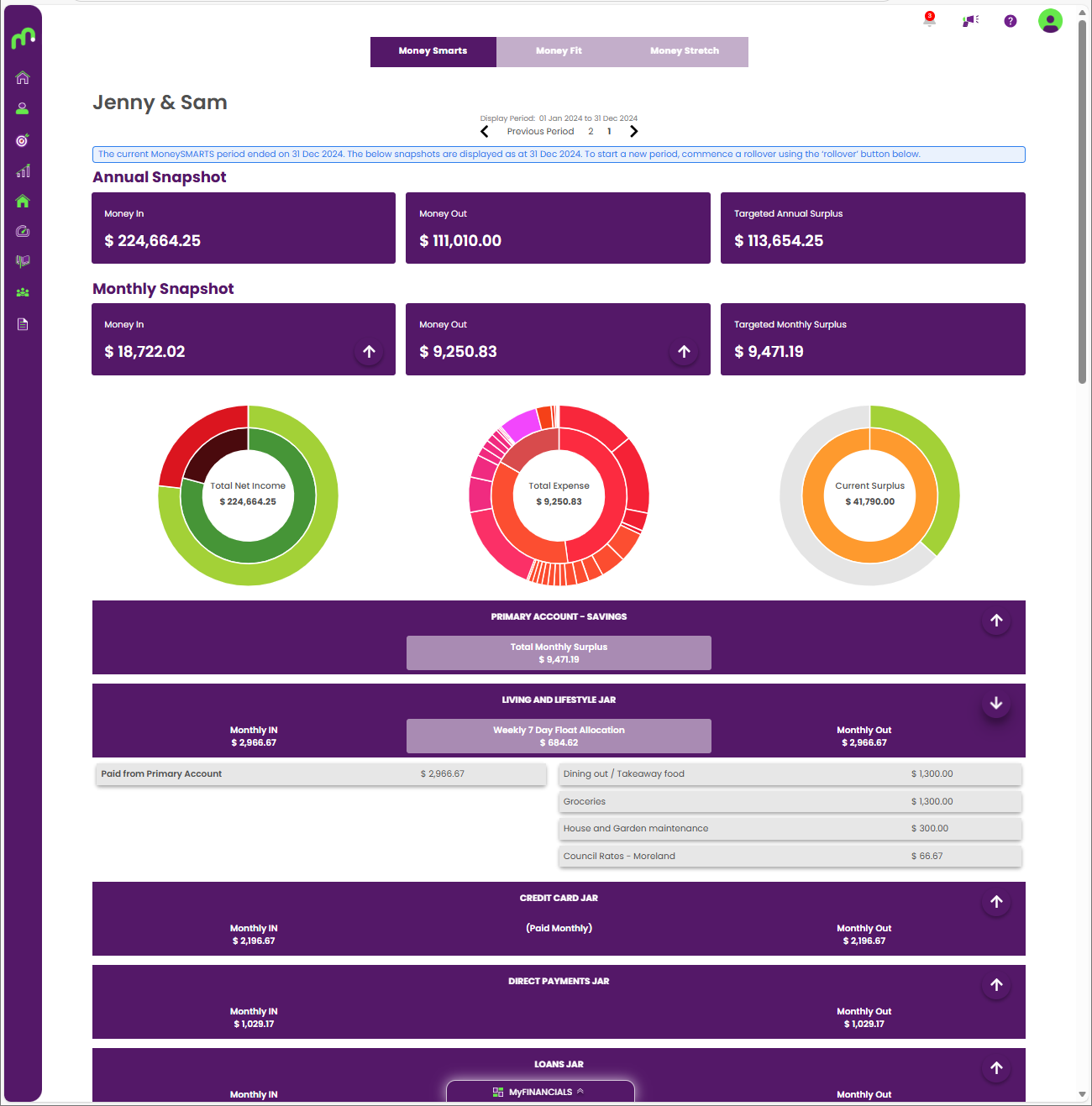Open the MyFINANCIALS bottom panel
Viewport: 1092px width, 1106px height.
540,1092
